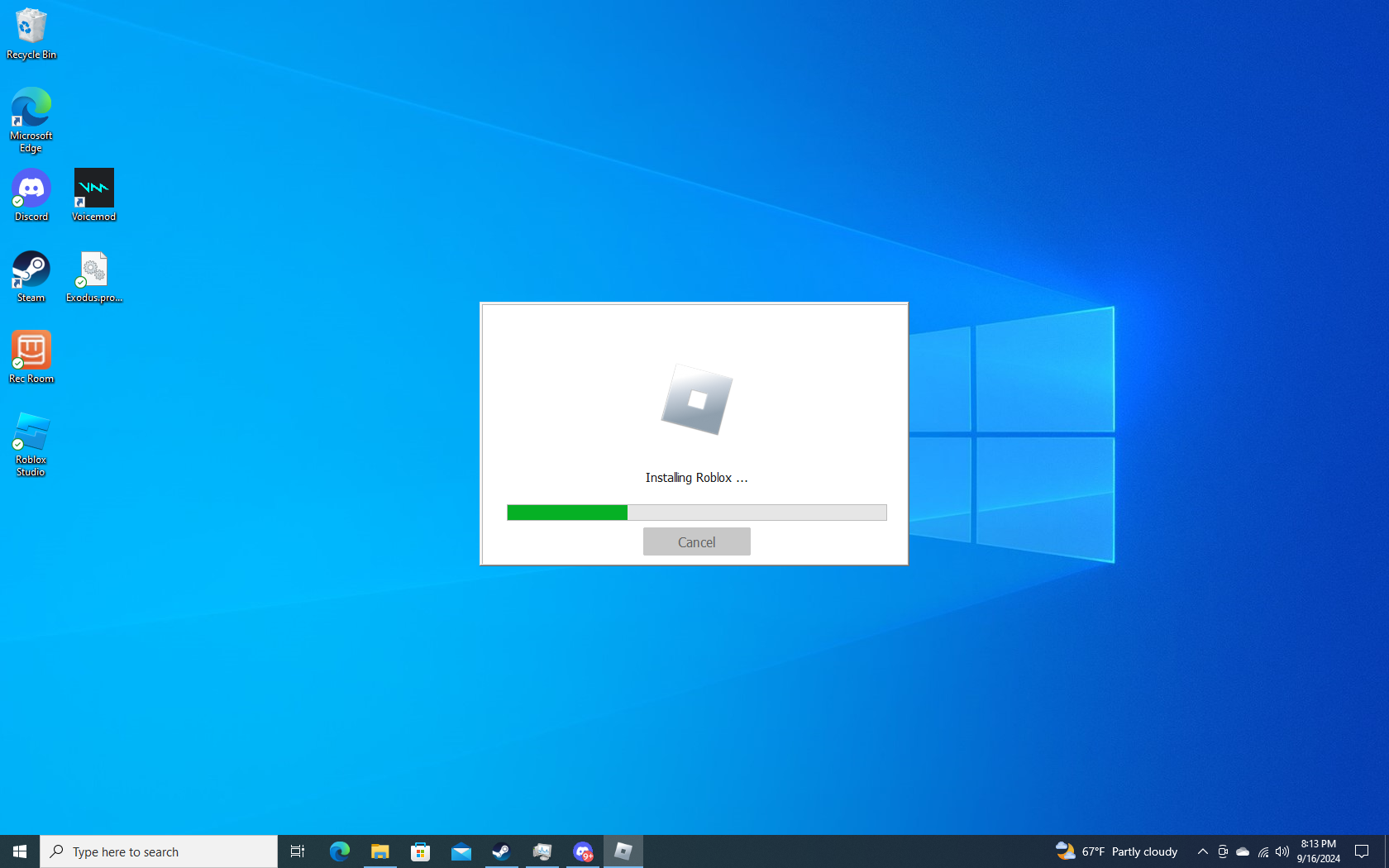
Task: Open the computer-monitor app icon on the taskbar
Action: click(542, 851)
